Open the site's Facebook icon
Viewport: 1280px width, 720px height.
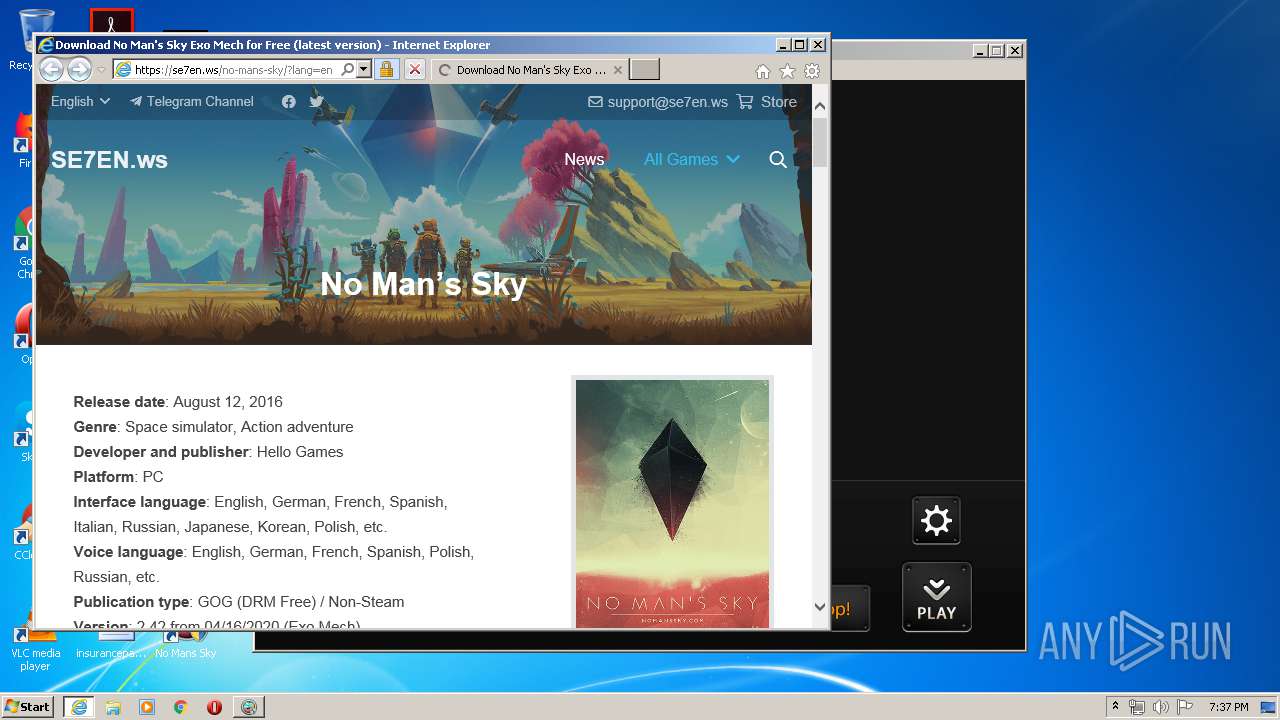click(x=288, y=101)
